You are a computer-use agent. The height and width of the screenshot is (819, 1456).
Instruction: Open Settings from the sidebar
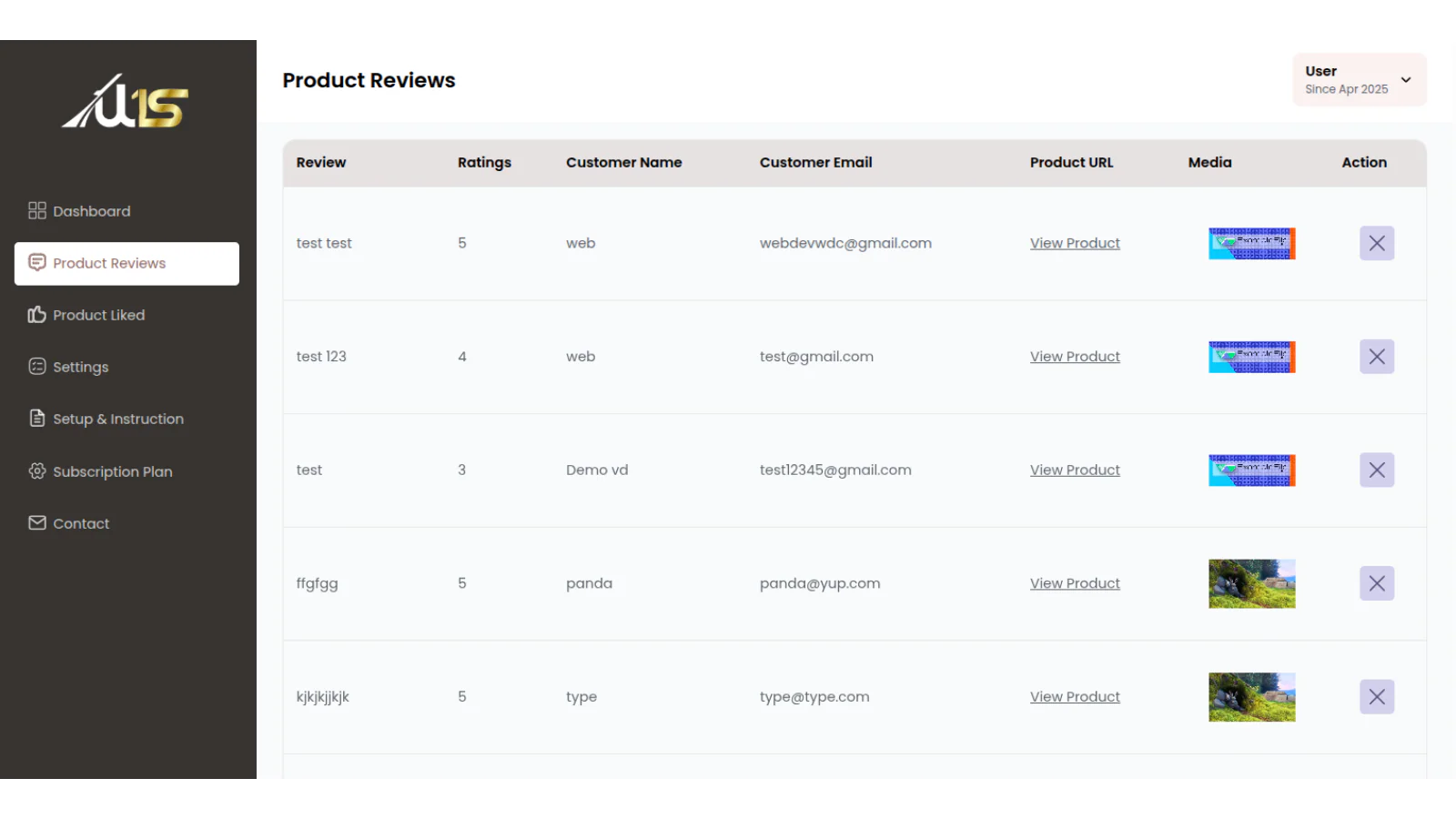point(68,367)
